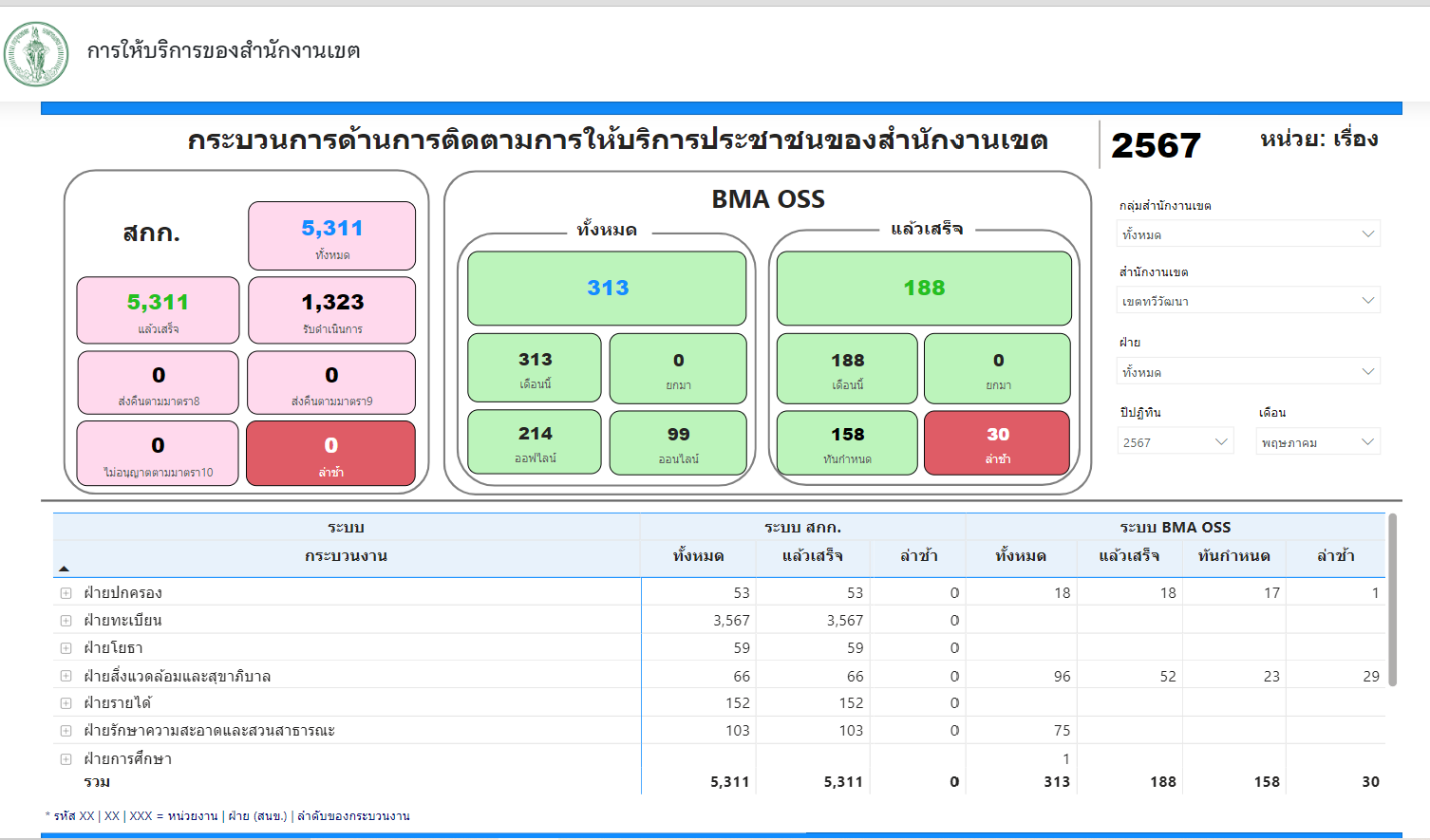Click the sort arrow under กระบวนงาน header
Viewport: 1430px width, 840px height.
(x=65, y=569)
